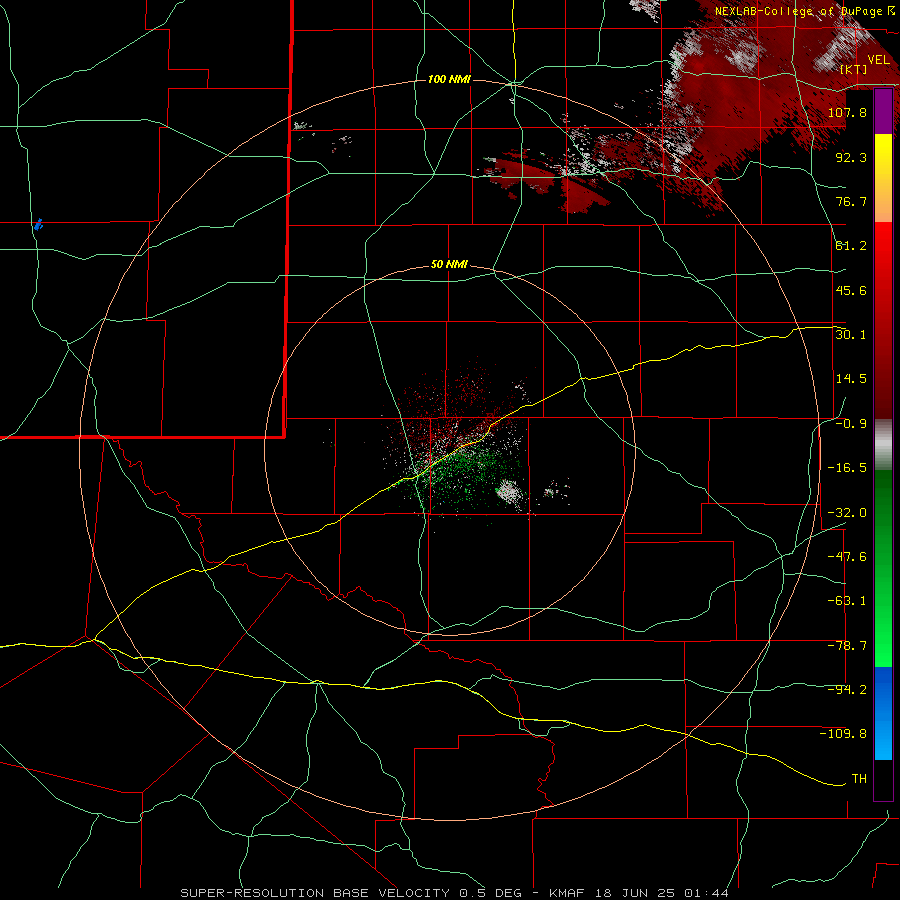Select the -109.8 legend value
This screenshot has height=900, width=900.
[843, 734]
